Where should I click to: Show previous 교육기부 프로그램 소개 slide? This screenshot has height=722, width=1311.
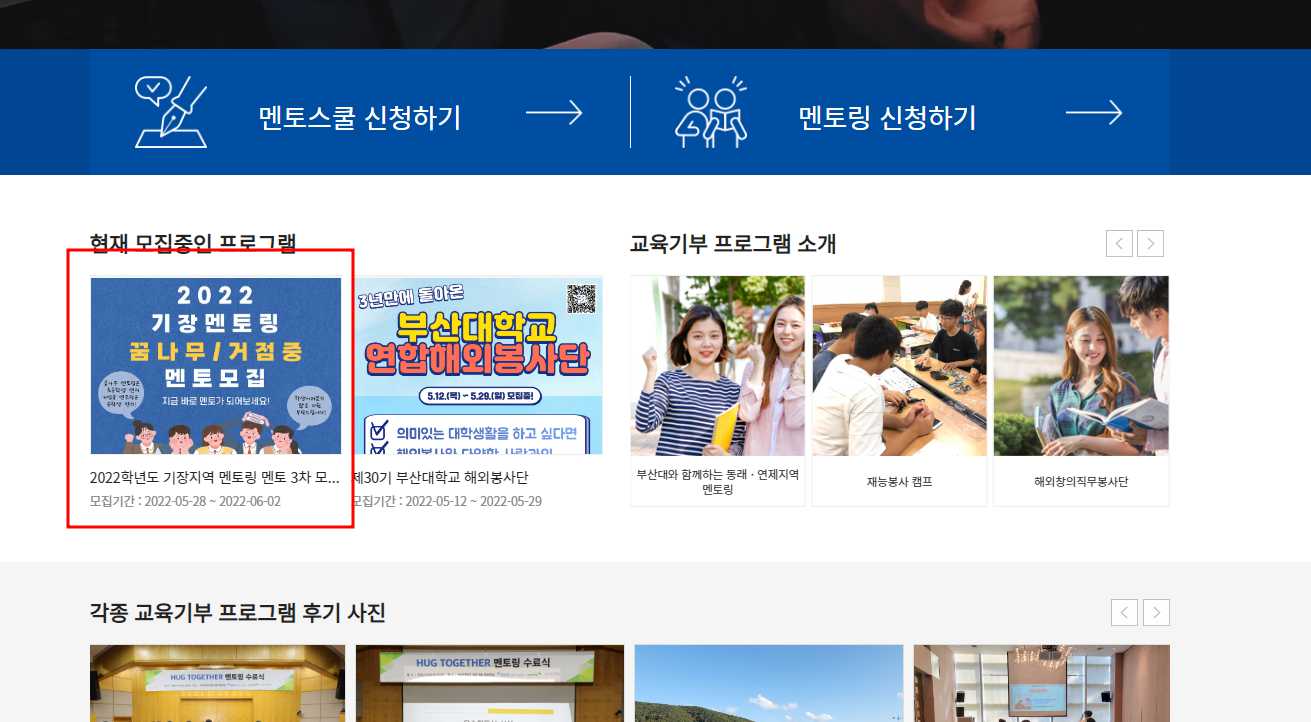(1119, 243)
